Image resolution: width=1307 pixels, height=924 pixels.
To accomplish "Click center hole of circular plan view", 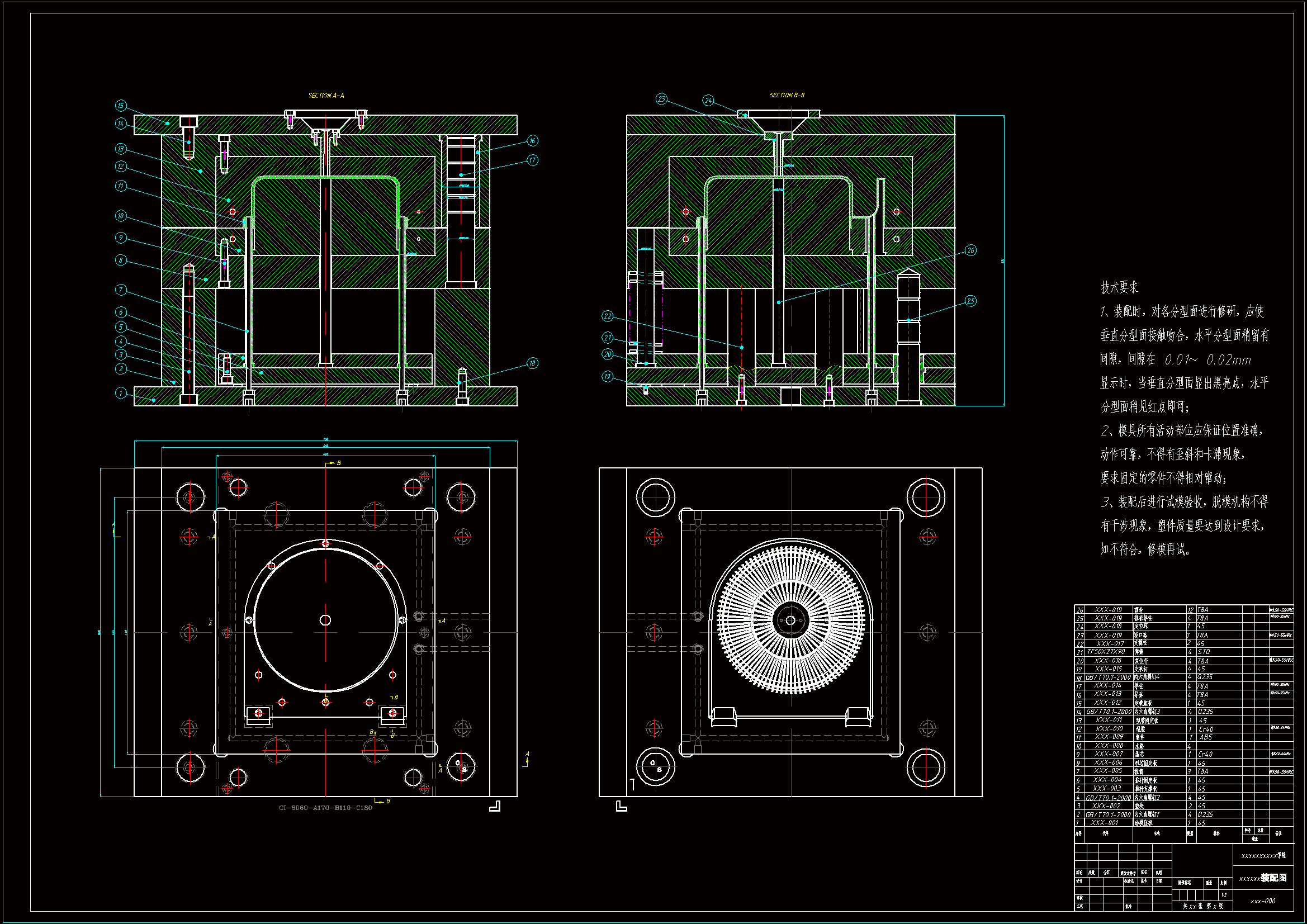I will (x=325, y=620).
